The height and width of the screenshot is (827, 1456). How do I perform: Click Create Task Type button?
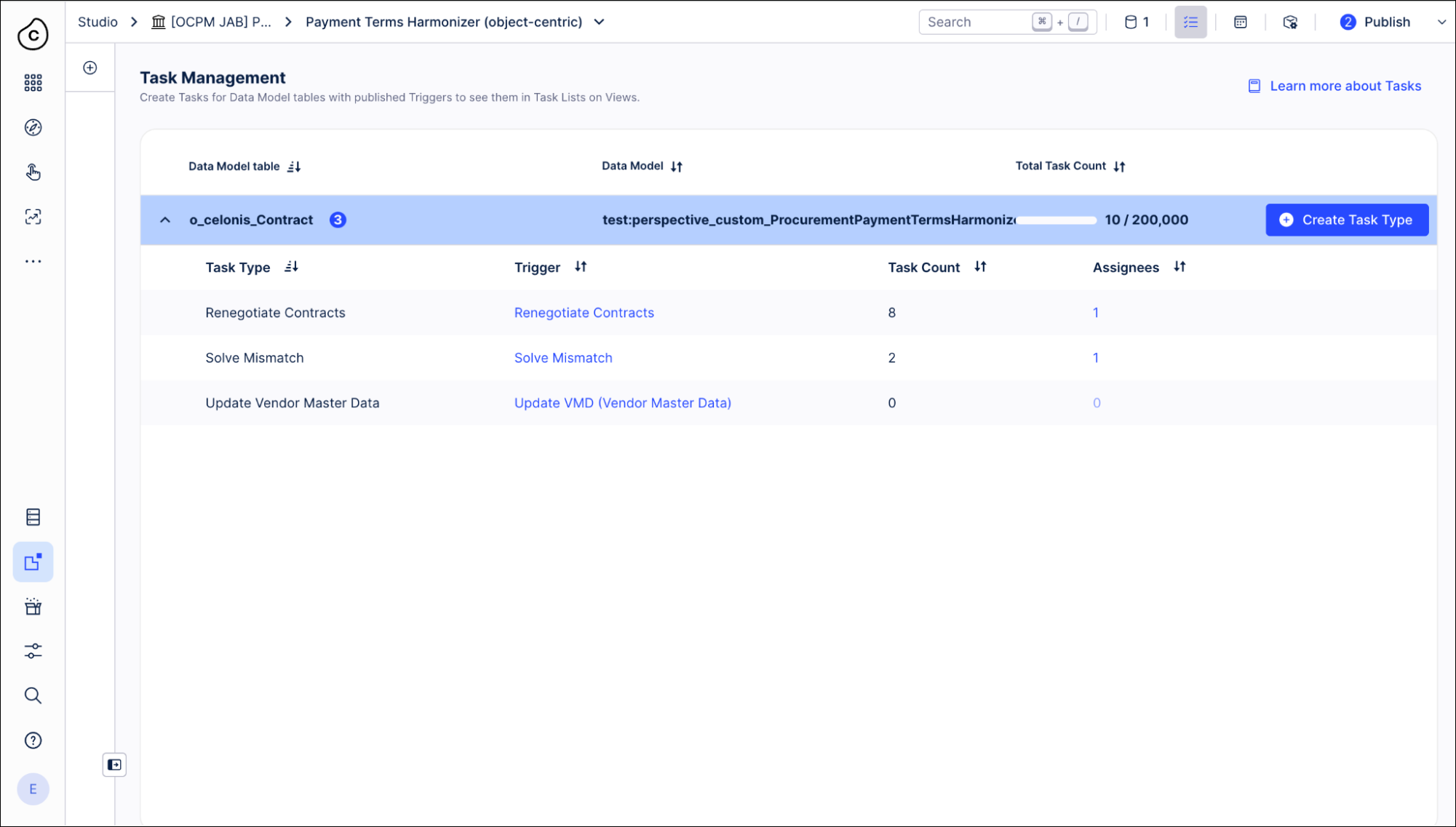pos(1347,220)
